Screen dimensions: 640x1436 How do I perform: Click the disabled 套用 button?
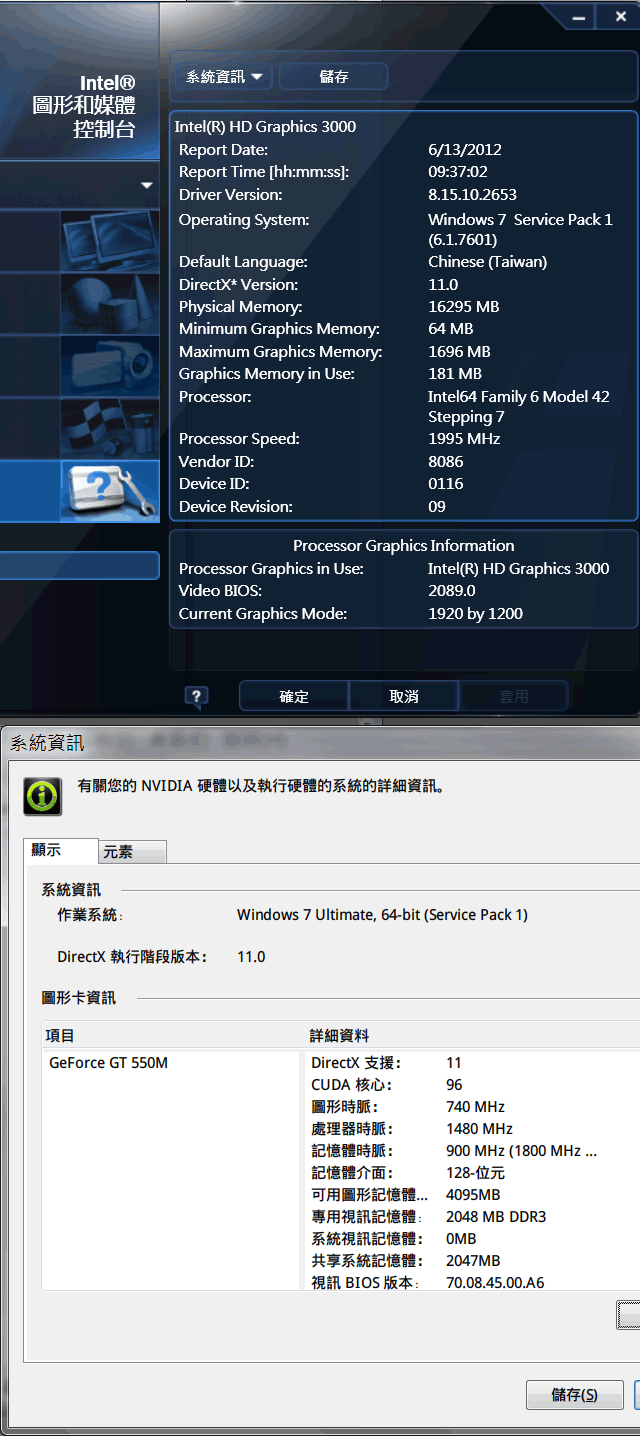pos(514,696)
